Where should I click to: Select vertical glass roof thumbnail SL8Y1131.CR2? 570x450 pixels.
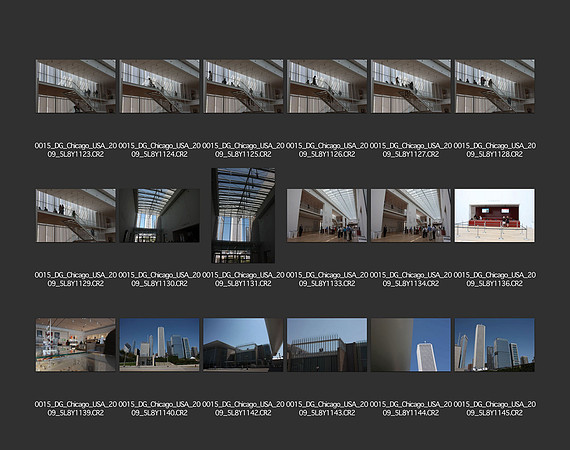tap(243, 215)
